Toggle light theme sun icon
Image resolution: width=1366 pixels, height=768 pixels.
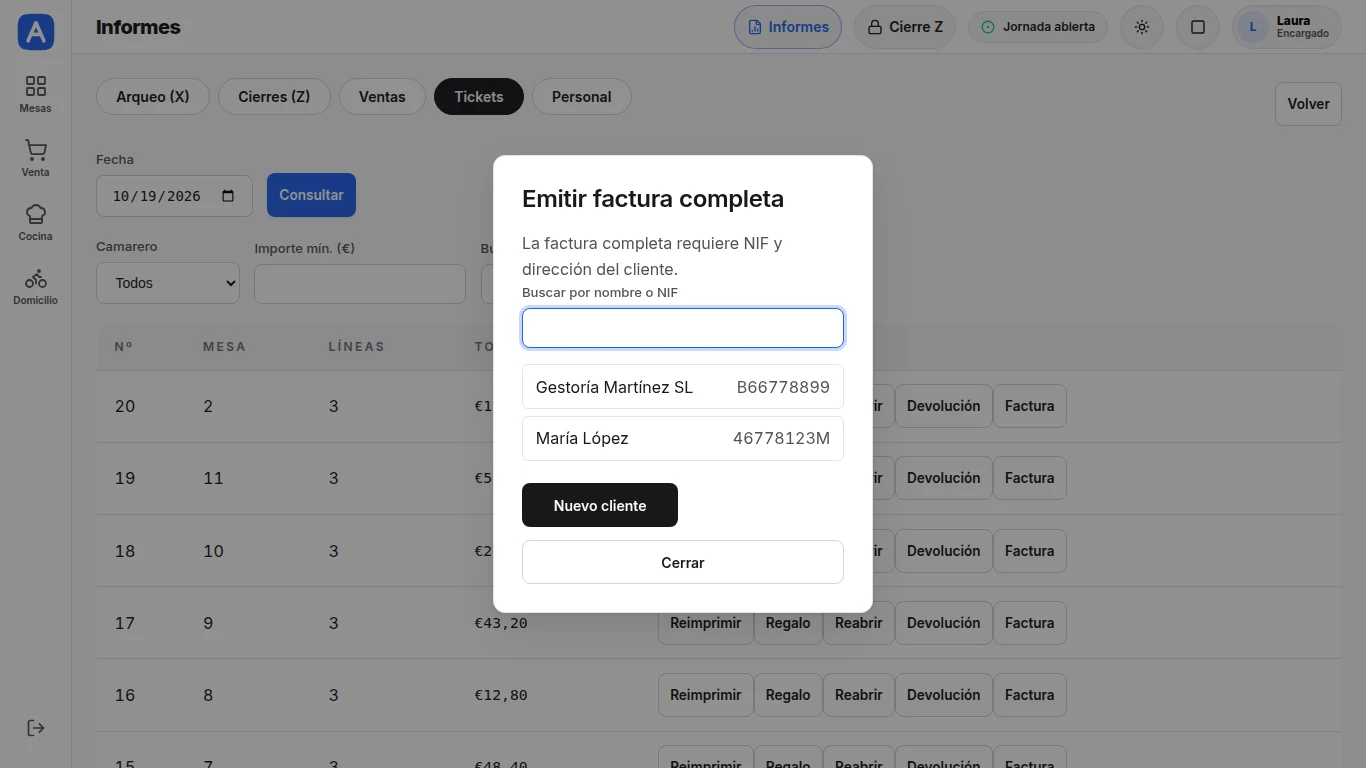click(1142, 27)
